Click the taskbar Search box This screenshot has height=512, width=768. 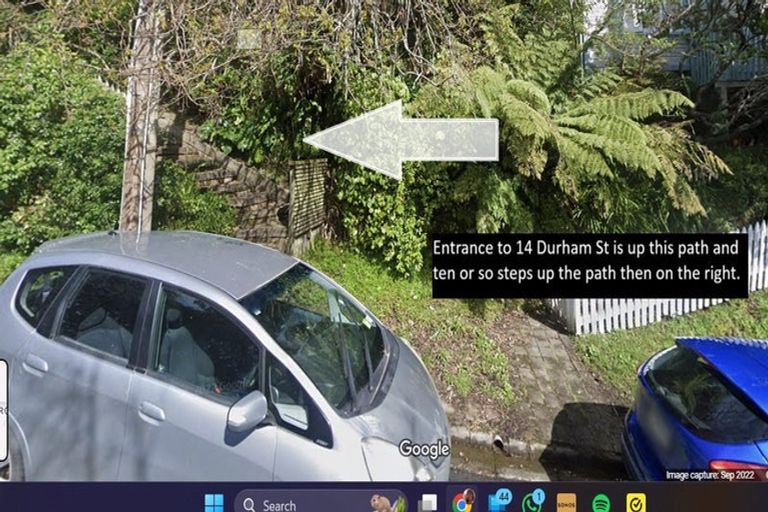click(x=321, y=503)
